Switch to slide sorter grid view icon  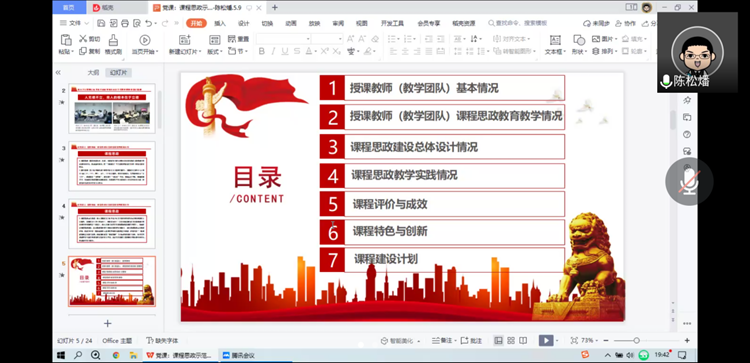pos(511,341)
